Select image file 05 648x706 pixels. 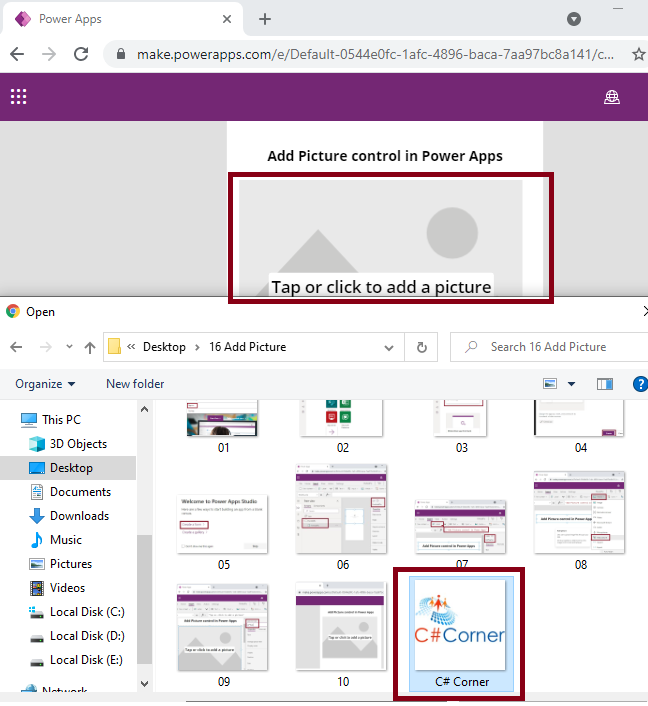pos(223,531)
